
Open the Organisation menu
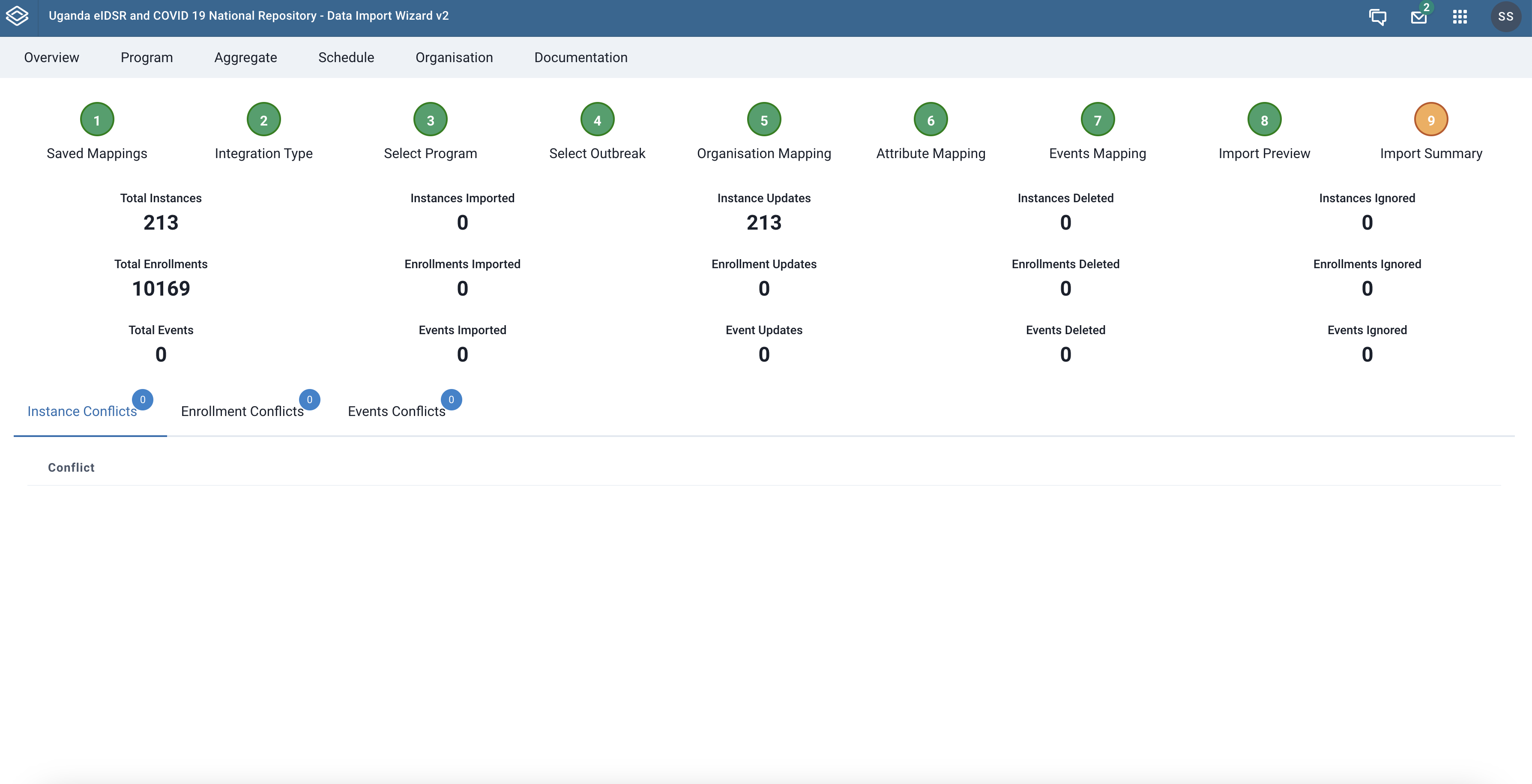[x=455, y=58]
